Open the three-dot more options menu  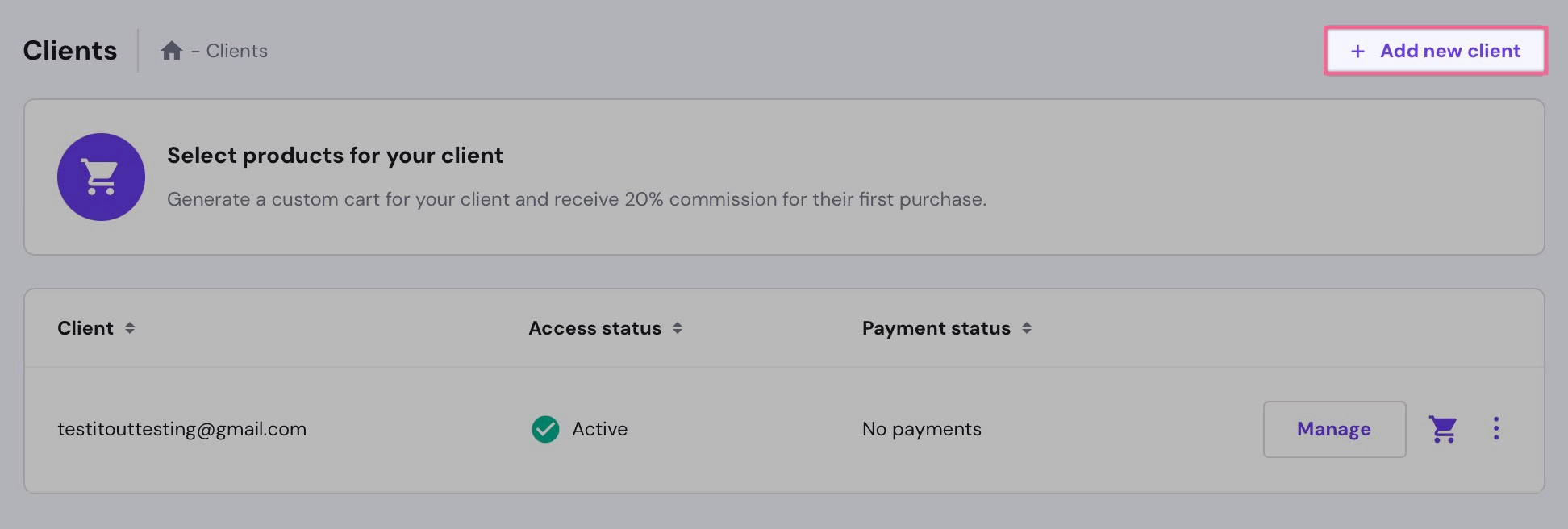tap(1495, 428)
